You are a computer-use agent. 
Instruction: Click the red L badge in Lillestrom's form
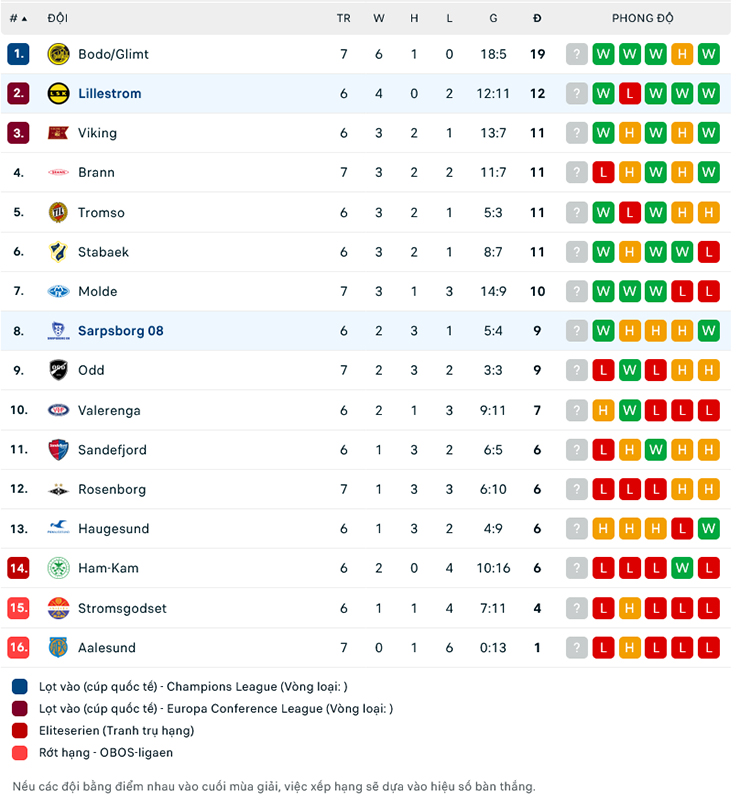(629, 93)
